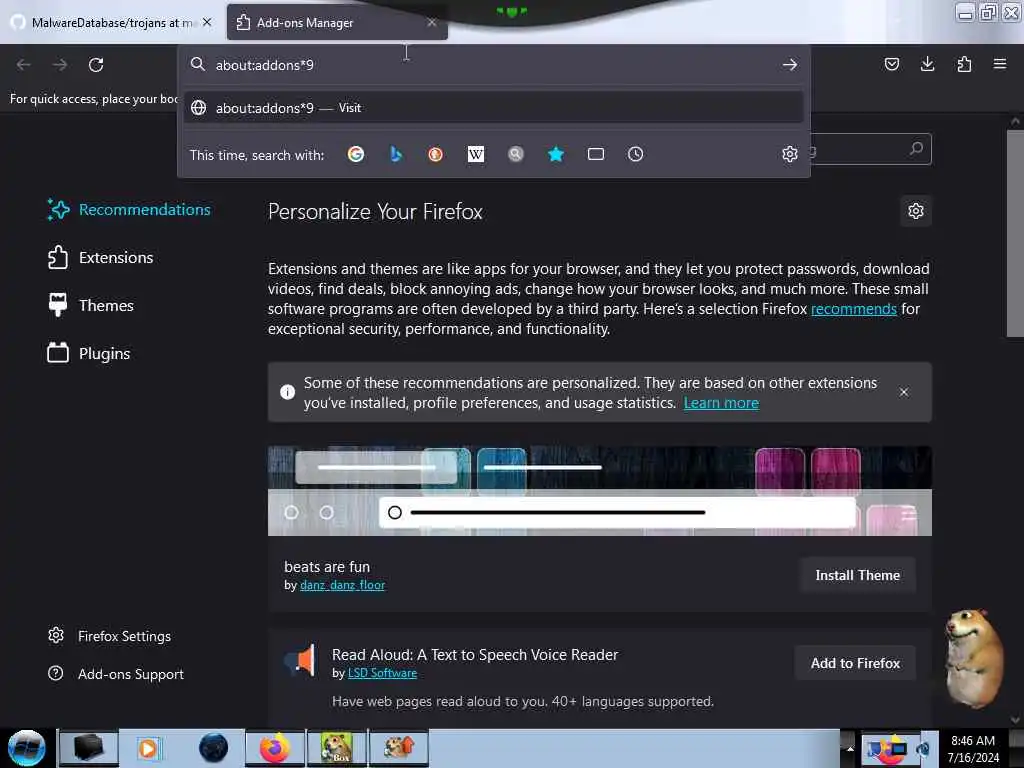This screenshot has height=768, width=1024.
Task: Search this time with Google
Action: click(356, 154)
